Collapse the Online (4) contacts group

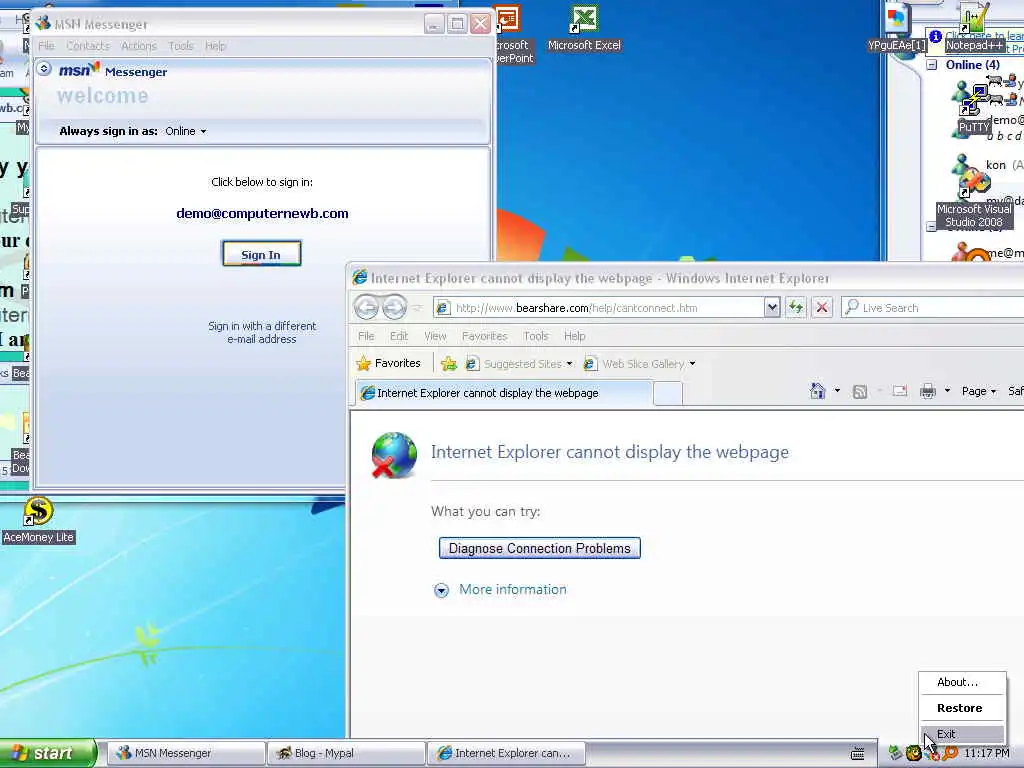click(x=932, y=65)
